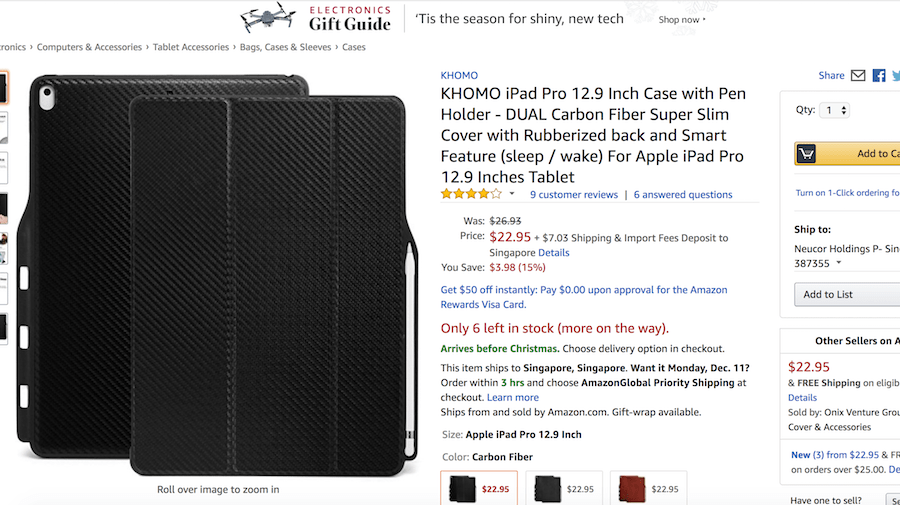Select the Carbon Fiber color option
This screenshot has height=505, width=900.
(x=479, y=488)
